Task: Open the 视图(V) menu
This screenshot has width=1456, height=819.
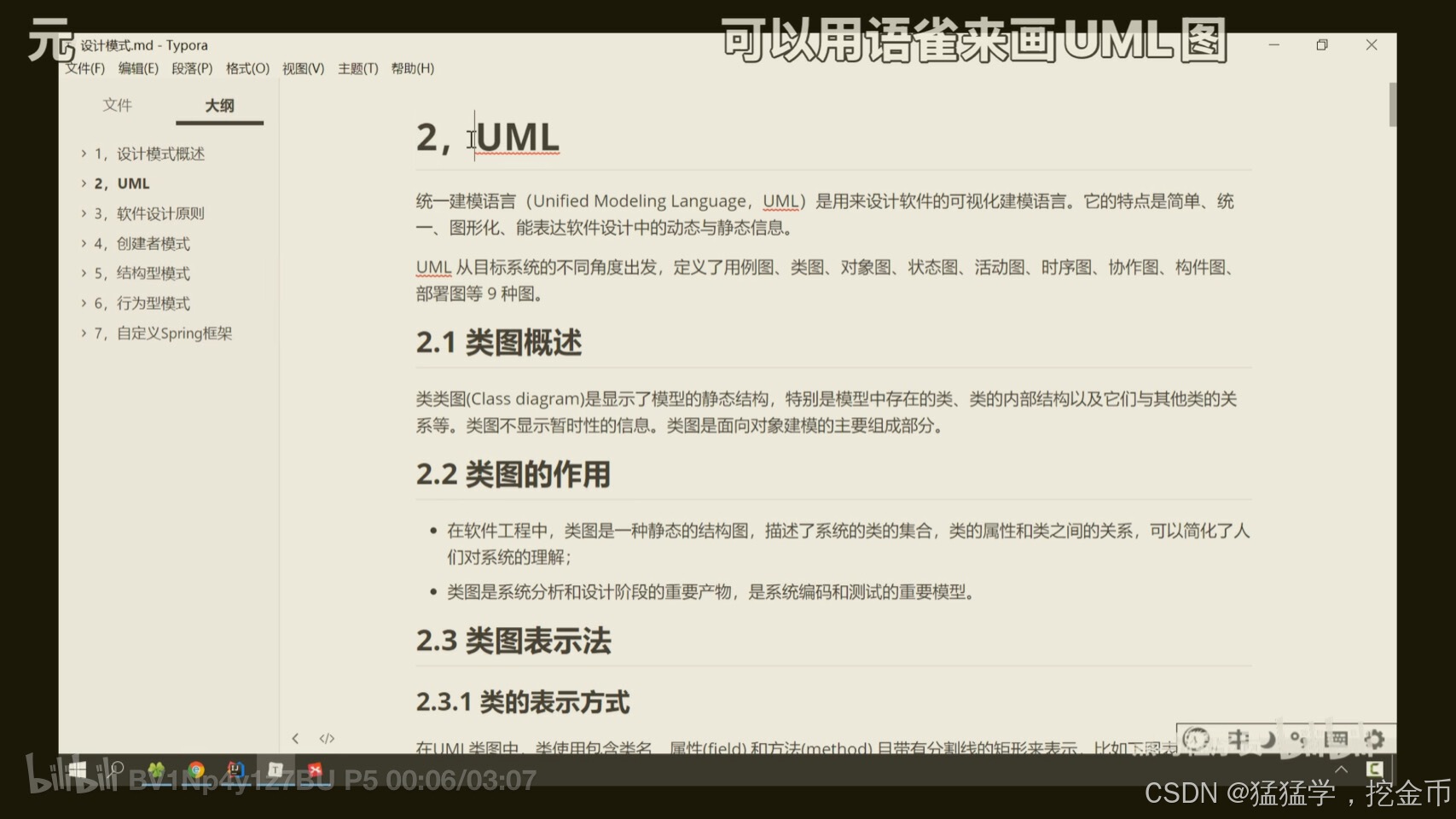Action: (303, 68)
